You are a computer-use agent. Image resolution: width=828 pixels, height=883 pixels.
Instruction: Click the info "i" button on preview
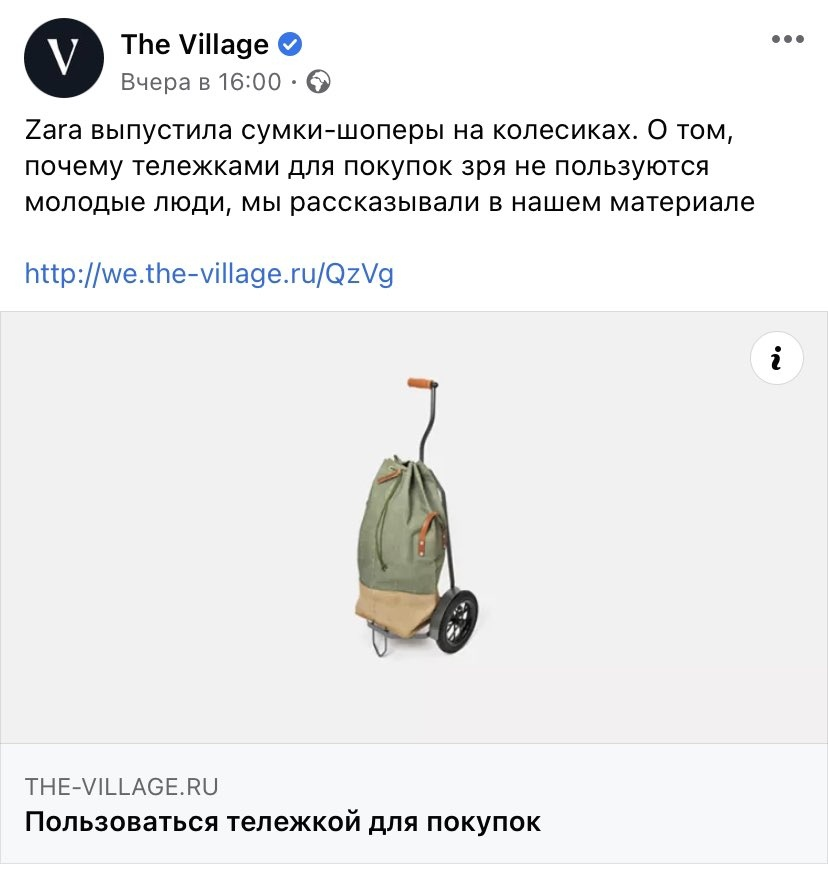click(x=777, y=358)
